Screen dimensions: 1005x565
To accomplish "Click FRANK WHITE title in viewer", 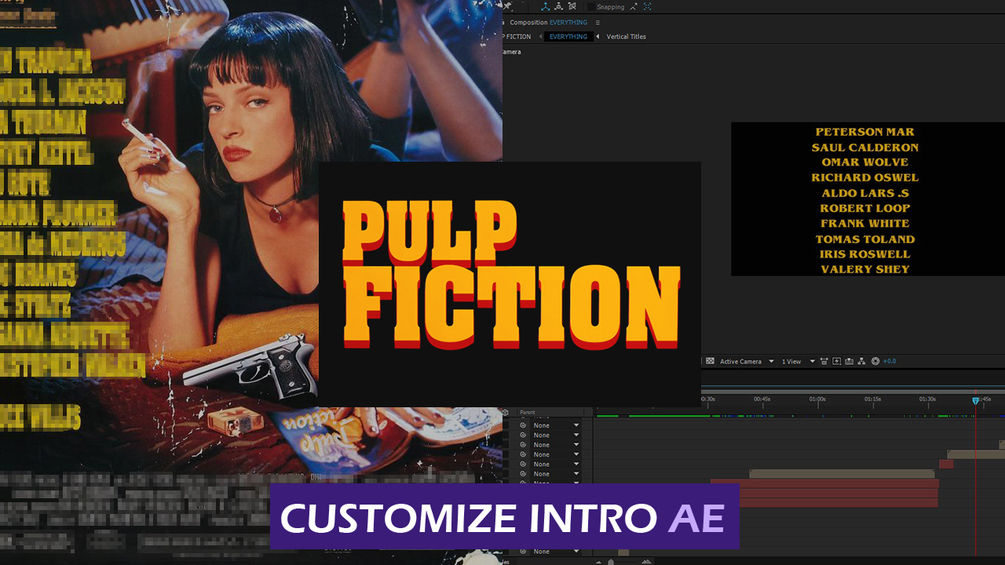I will (865, 224).
